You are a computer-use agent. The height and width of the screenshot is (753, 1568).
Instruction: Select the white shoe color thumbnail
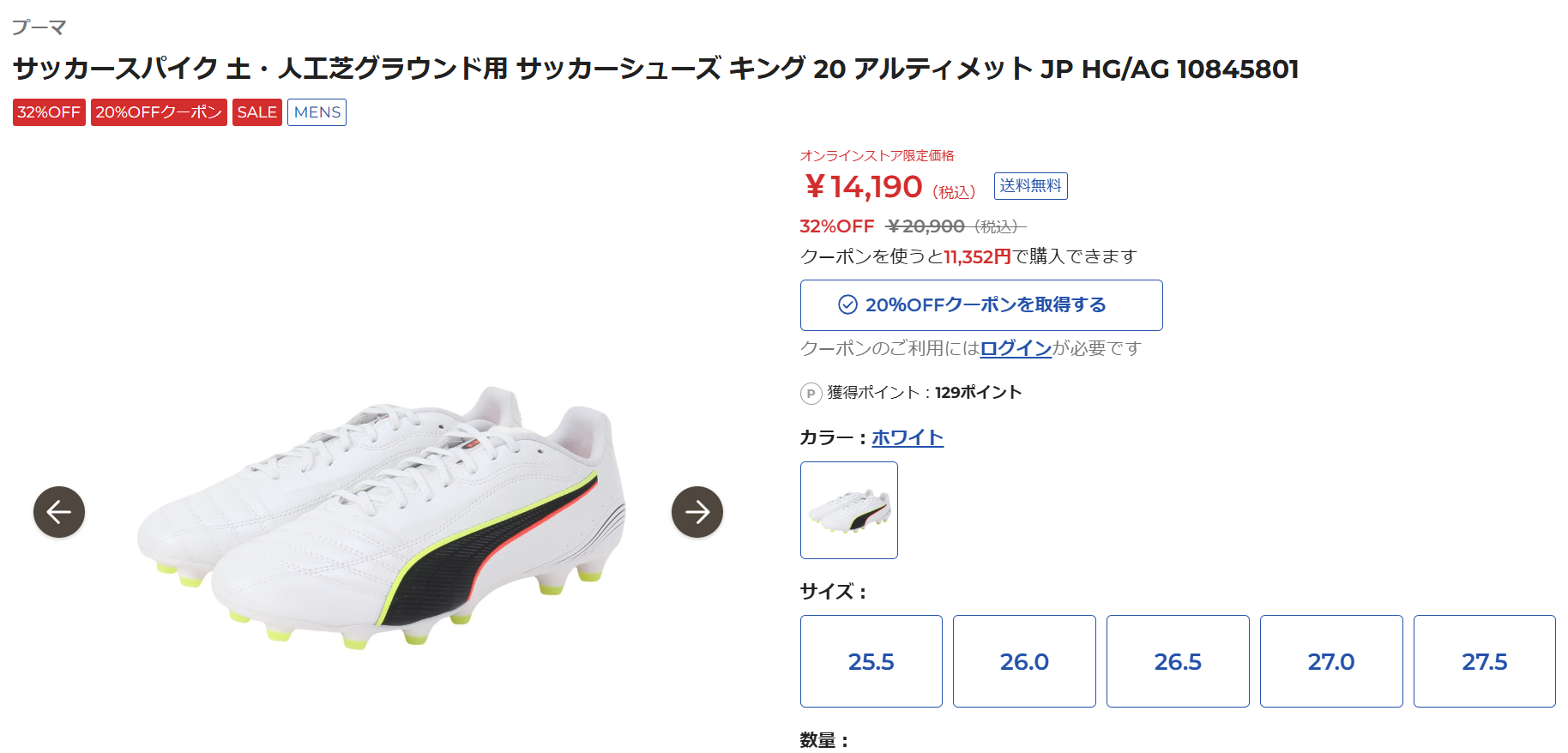pyautogui.click(x=848, y=510)
